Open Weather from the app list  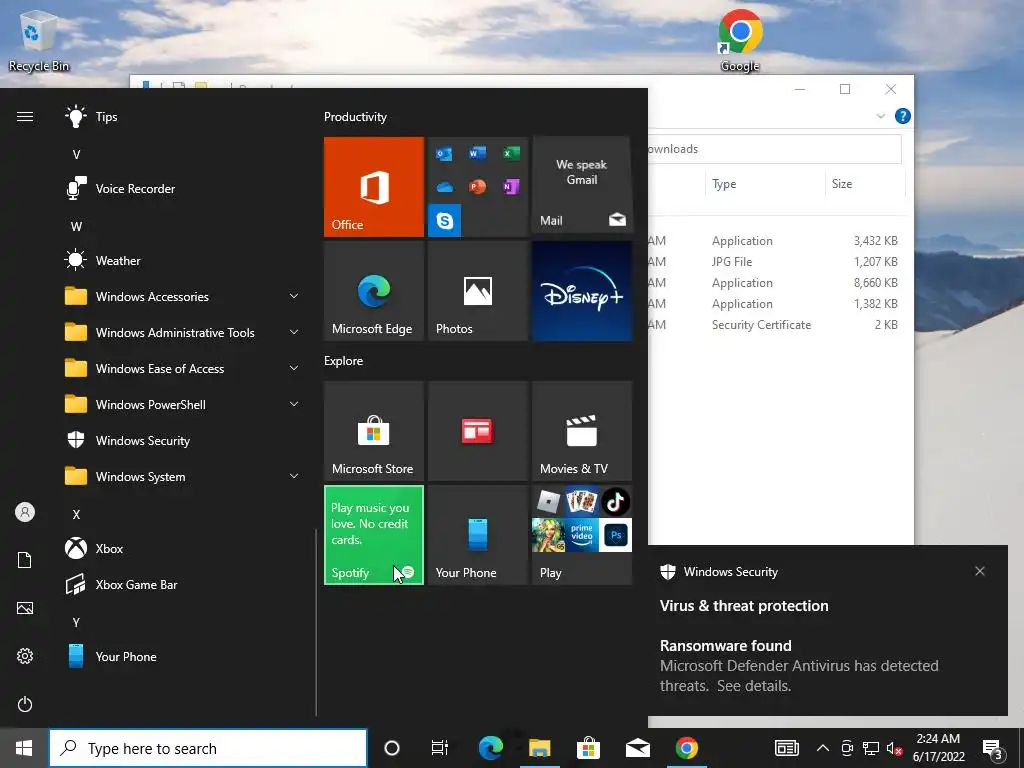[x=183, y=261]
